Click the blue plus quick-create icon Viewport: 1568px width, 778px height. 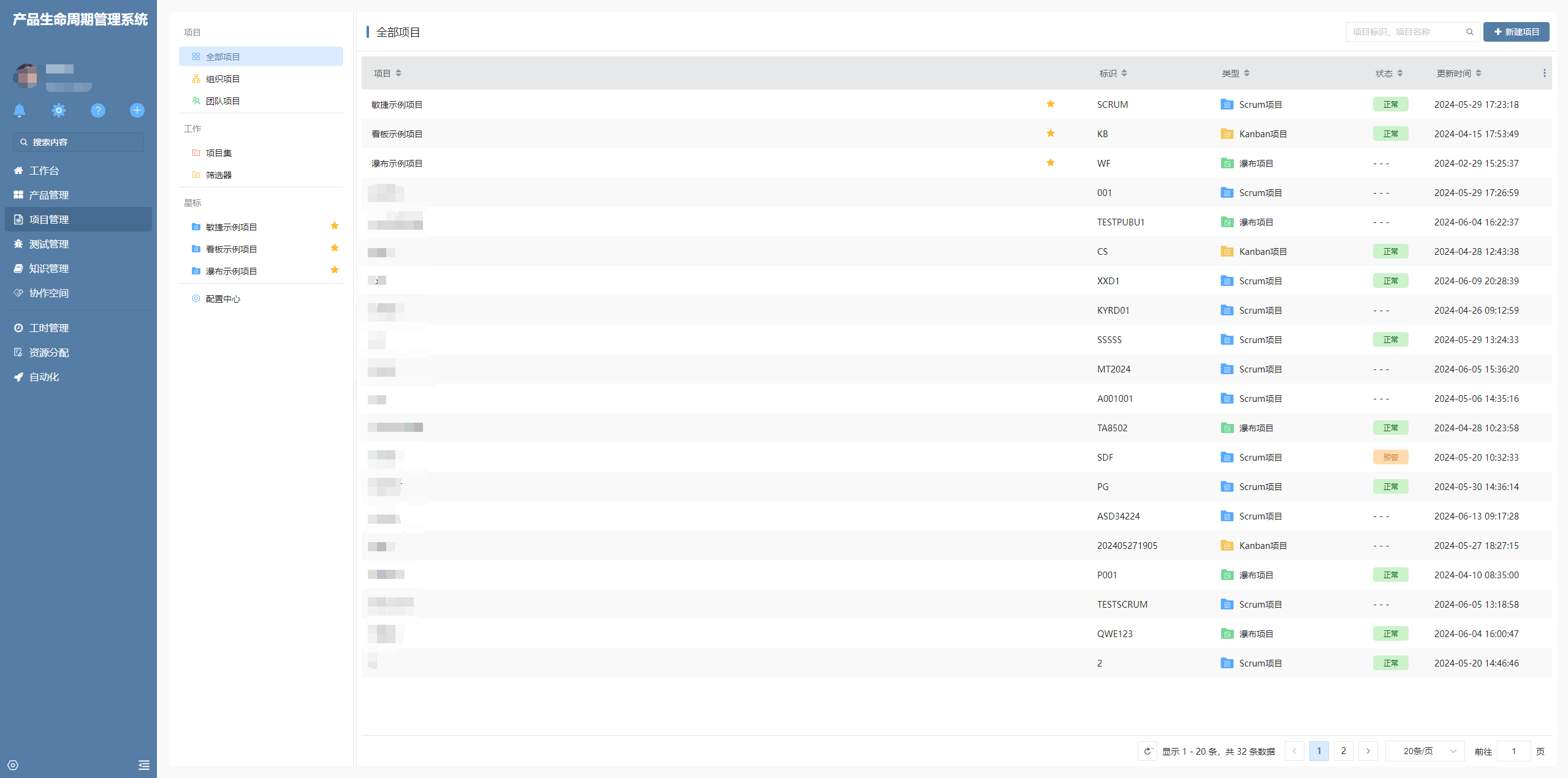point(137,110)
